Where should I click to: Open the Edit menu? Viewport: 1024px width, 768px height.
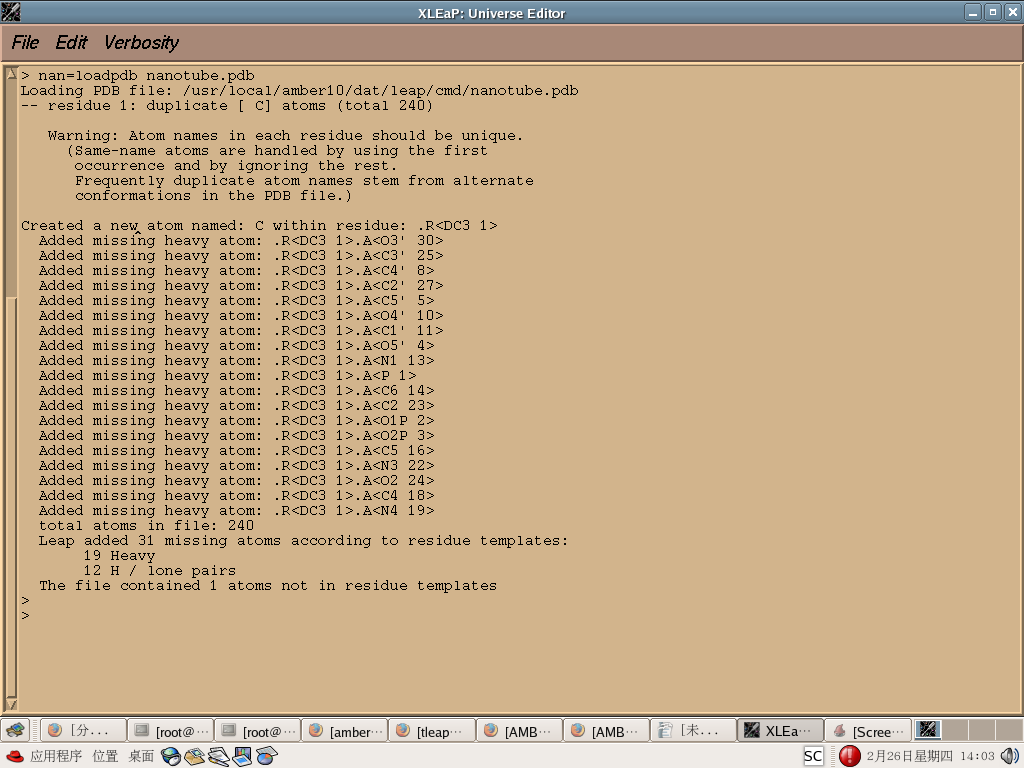click(71, 42)
